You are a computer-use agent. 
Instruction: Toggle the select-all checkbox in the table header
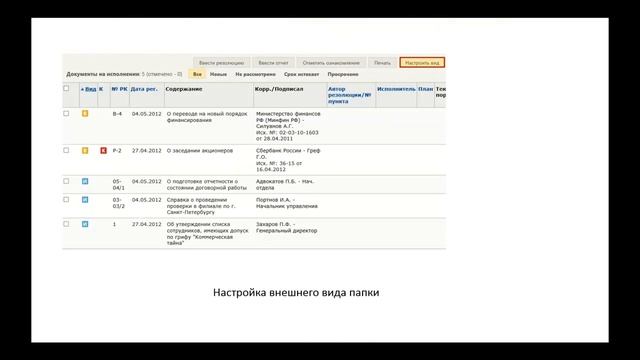(66, 88)
